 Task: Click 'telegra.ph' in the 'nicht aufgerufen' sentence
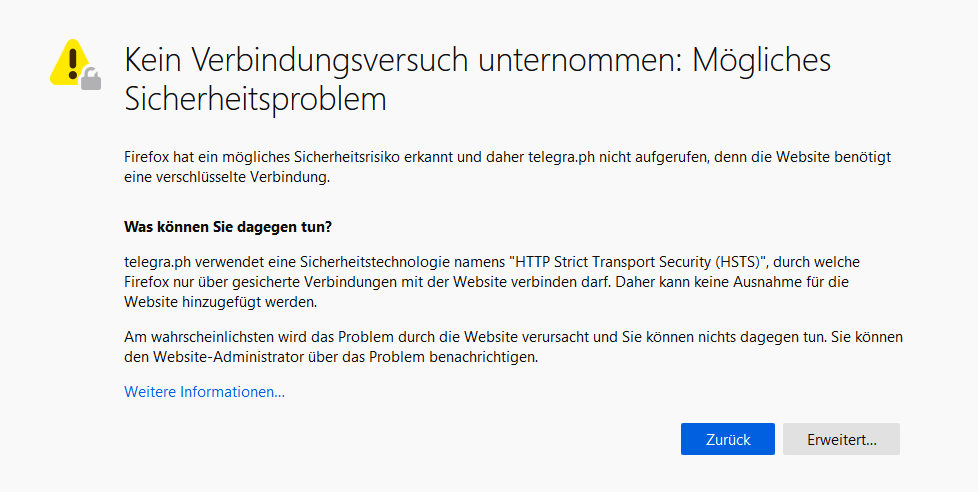pos(561,157)
